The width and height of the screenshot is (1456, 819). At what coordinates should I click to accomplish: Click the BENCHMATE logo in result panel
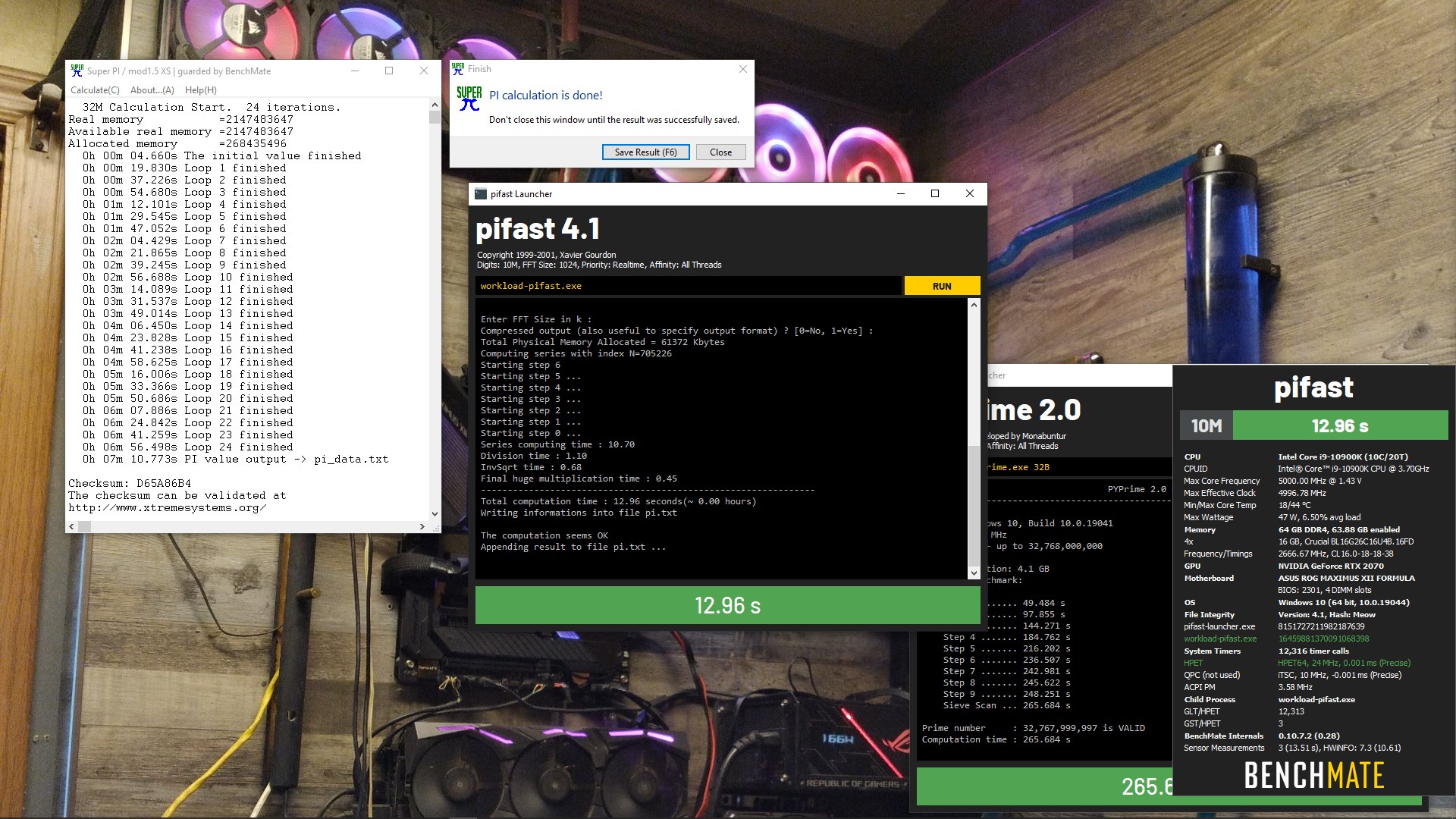[x=1313, y=775]
